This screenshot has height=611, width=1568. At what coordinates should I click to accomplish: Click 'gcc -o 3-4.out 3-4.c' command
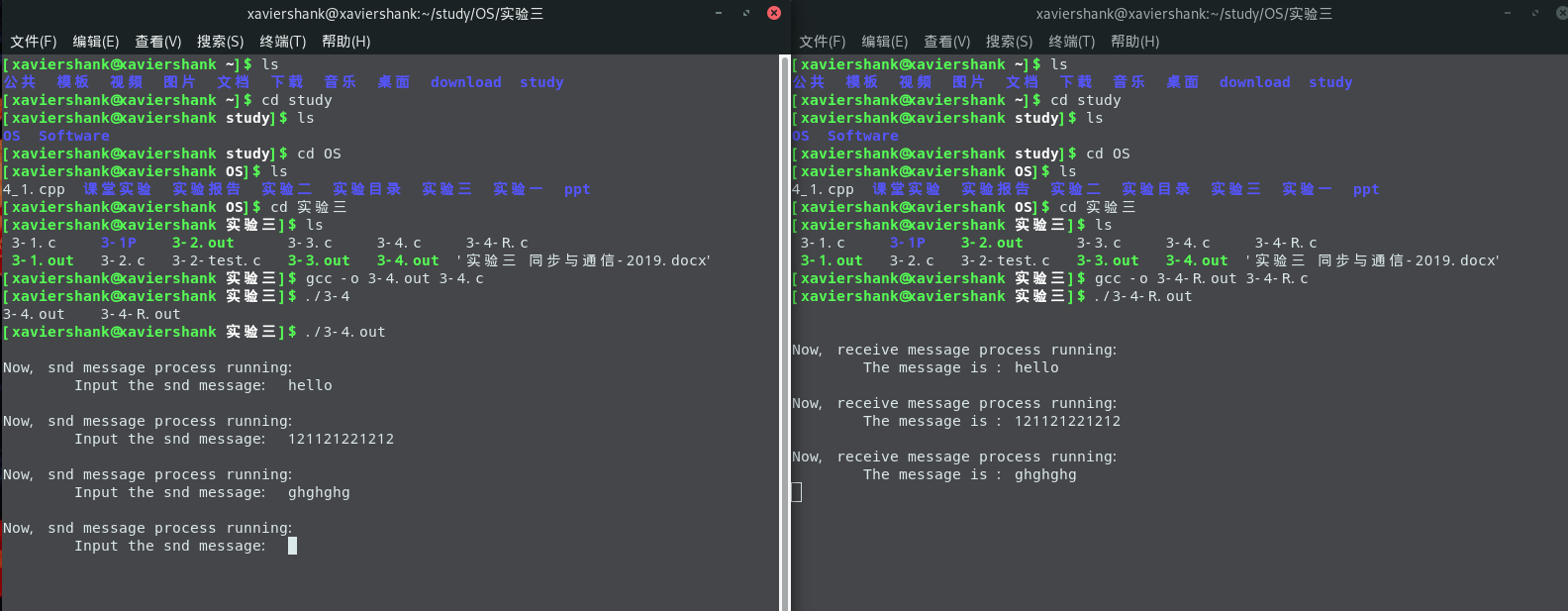point(394,278)
